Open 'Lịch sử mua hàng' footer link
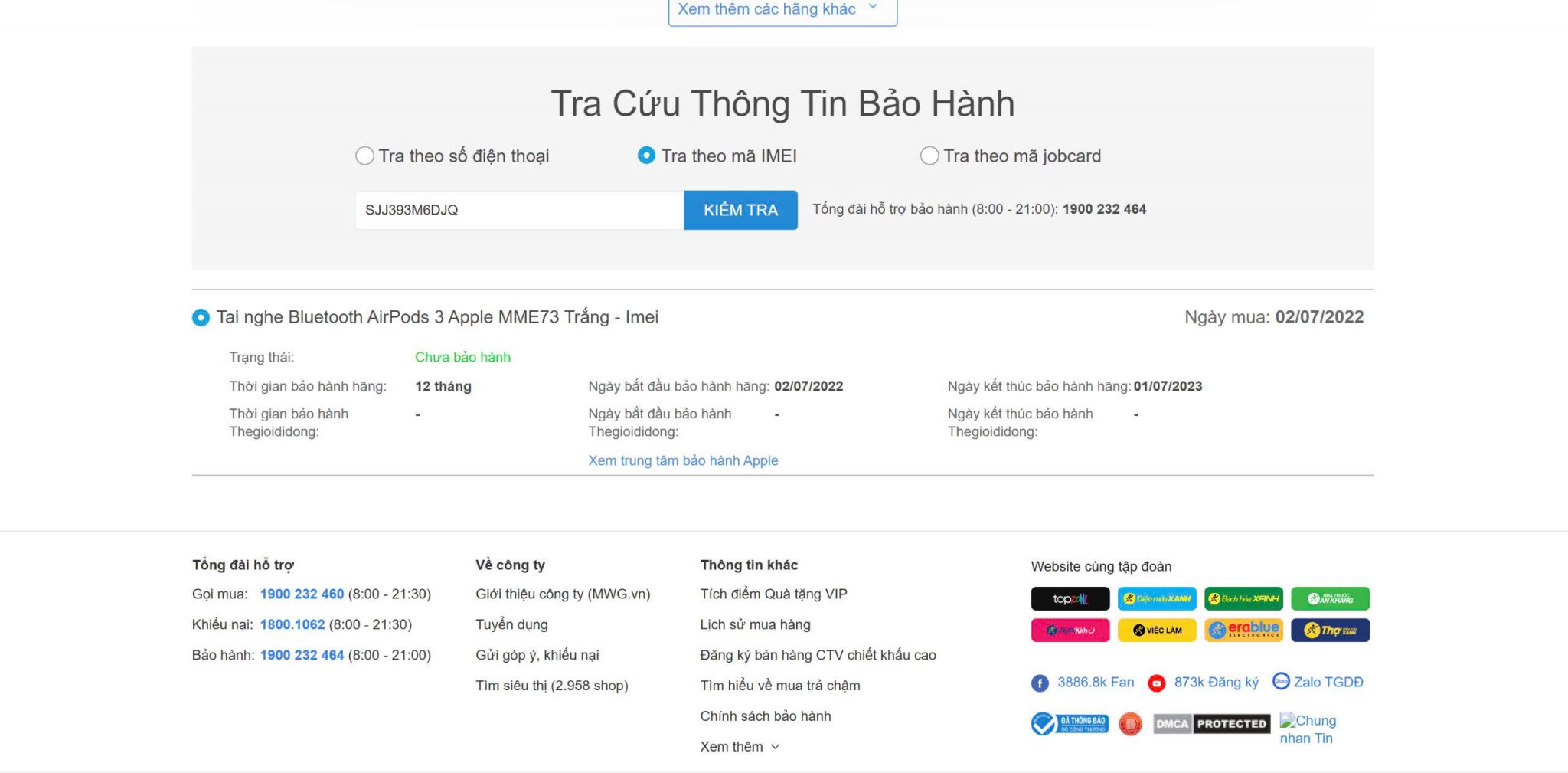This screenshot has height=773, width=1568. point(755,624)
